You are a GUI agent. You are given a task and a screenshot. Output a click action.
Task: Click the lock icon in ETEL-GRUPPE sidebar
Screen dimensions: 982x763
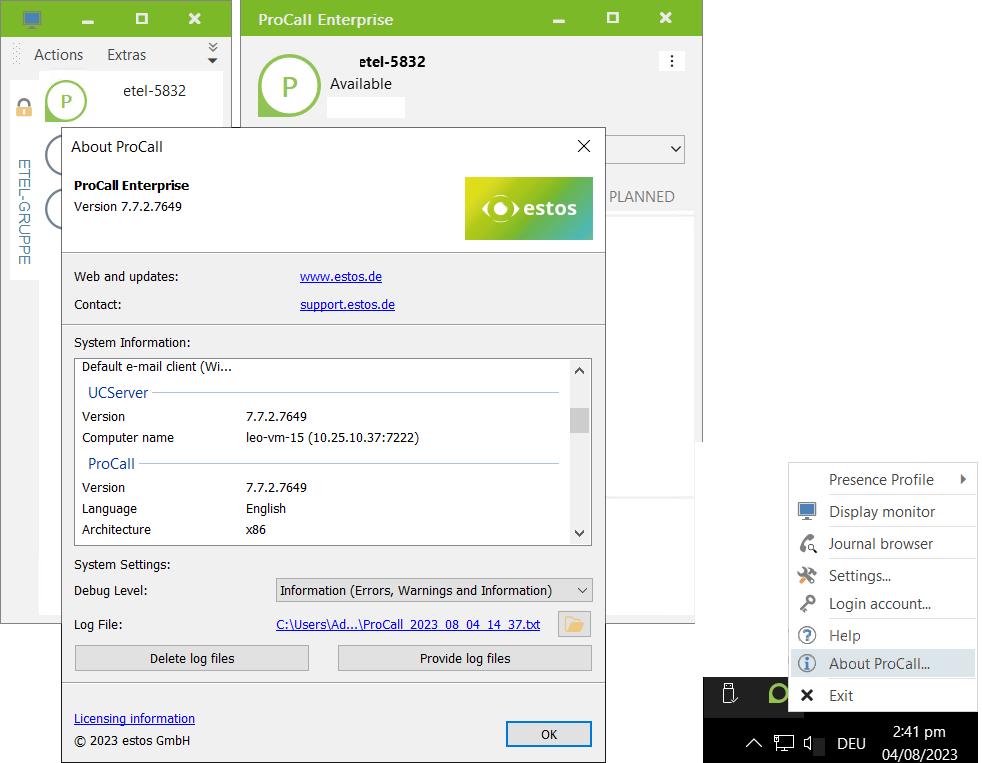(25, 107)
